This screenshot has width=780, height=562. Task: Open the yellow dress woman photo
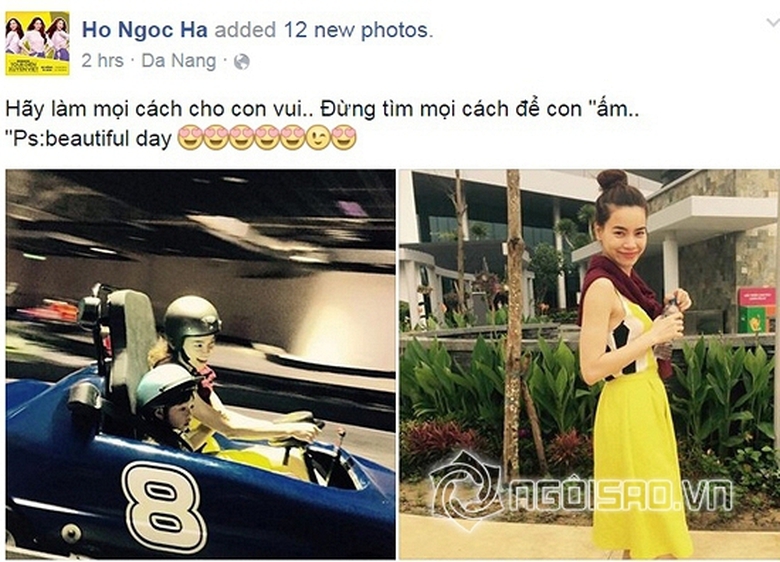tap(589, 364)
